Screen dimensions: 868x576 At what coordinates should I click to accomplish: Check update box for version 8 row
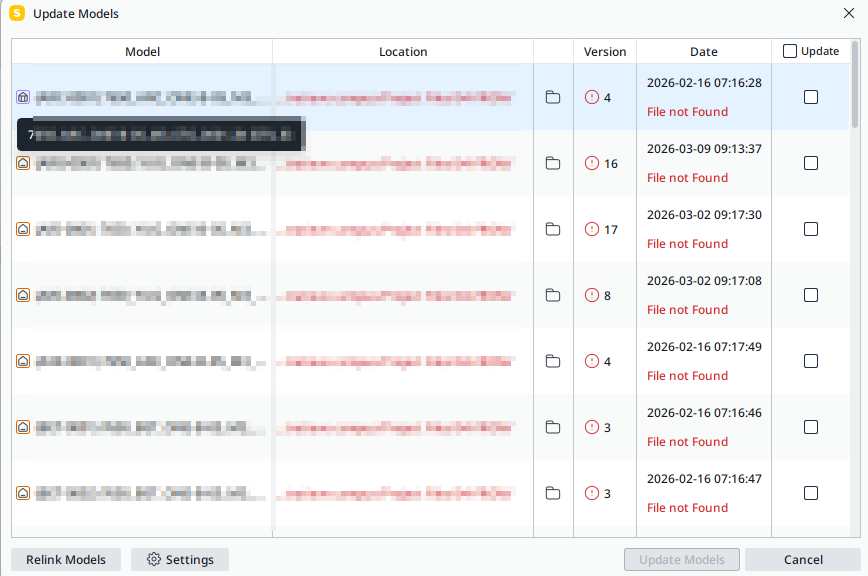point(810,295)
